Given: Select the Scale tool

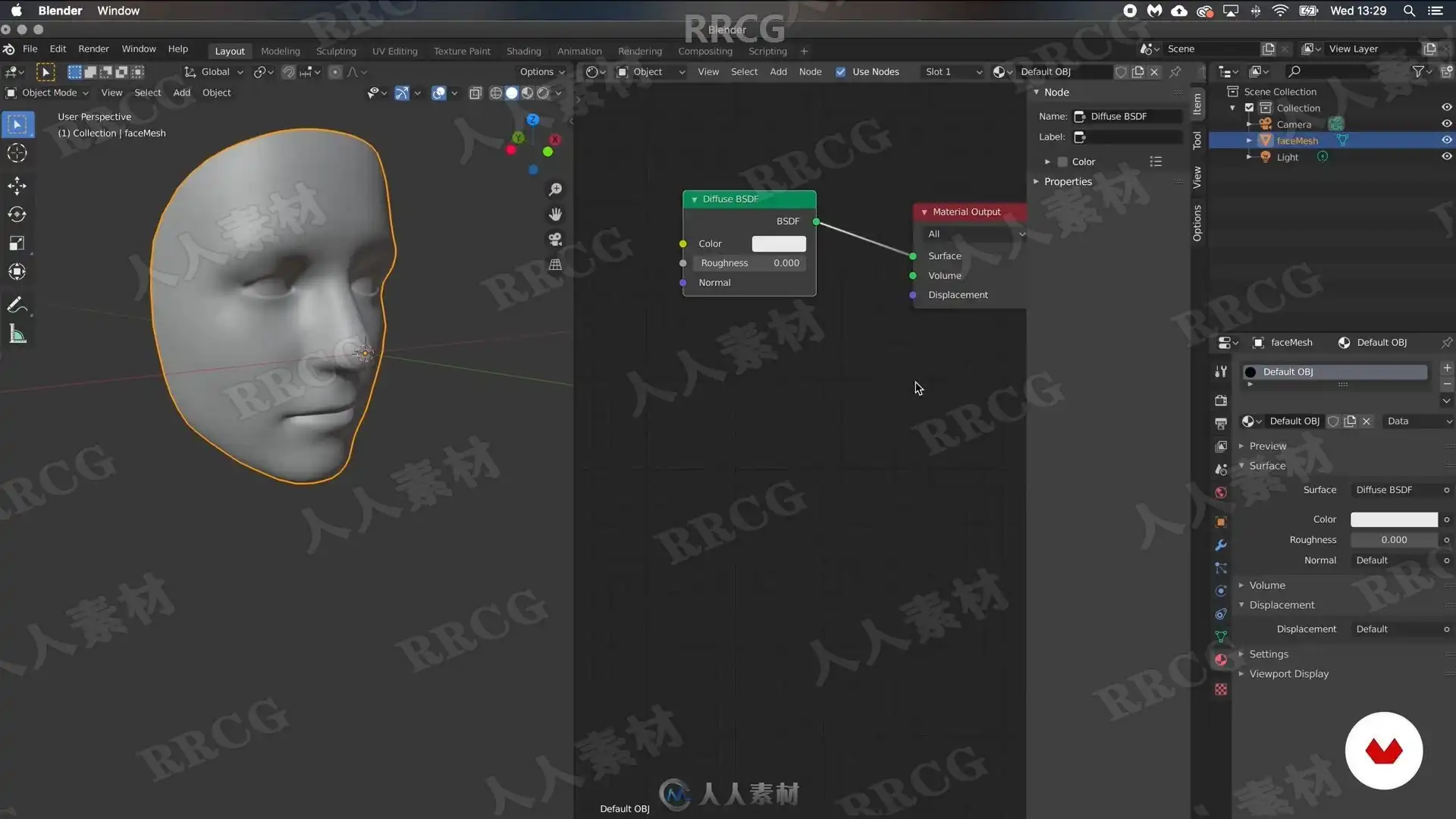Looking at the screenshot, I should coord(17,243).
